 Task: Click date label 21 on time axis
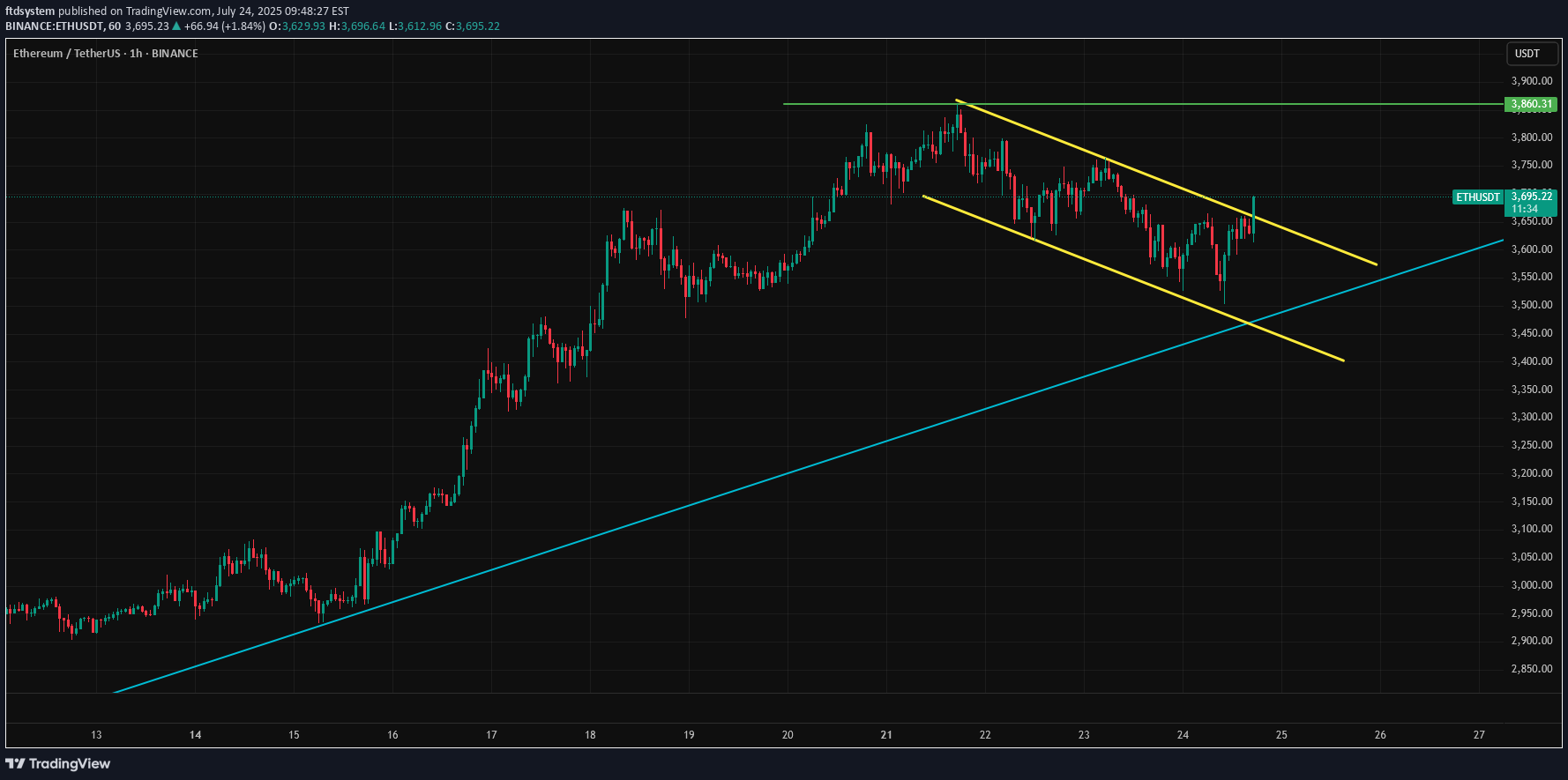coord(886,735)
